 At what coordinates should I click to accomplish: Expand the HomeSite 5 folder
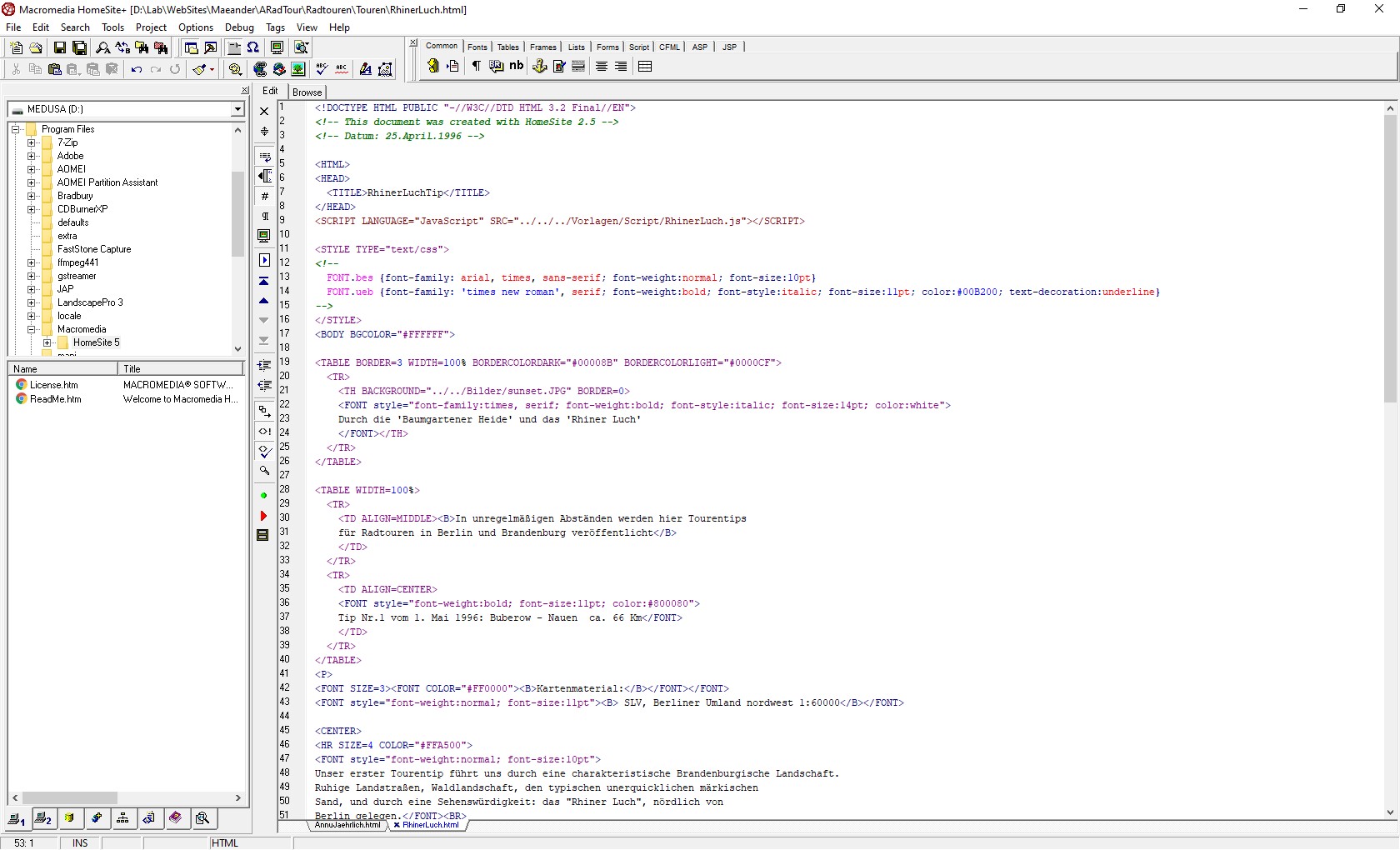(x=47, y=342)
